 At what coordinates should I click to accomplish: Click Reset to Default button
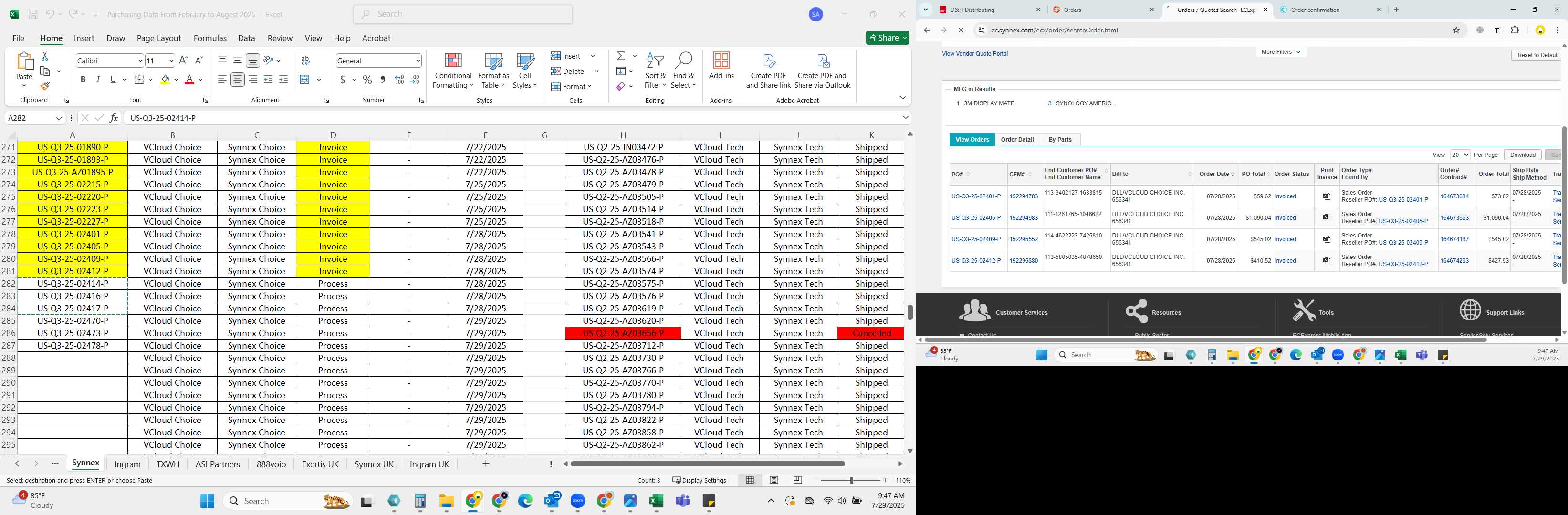coord(1537,55)
